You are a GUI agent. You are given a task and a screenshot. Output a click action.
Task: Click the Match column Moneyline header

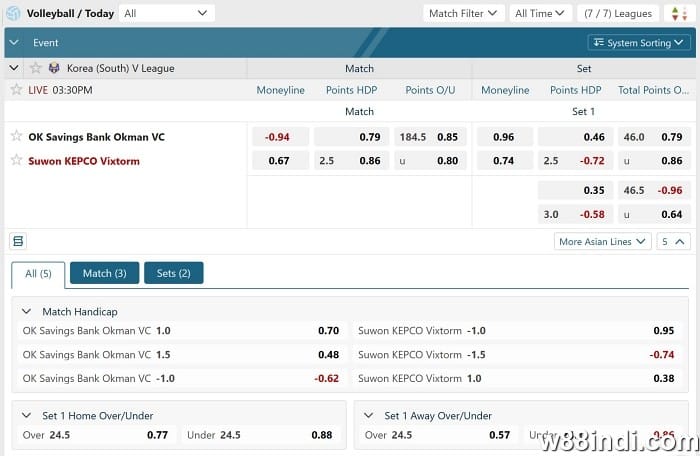[x=280, y=90]
